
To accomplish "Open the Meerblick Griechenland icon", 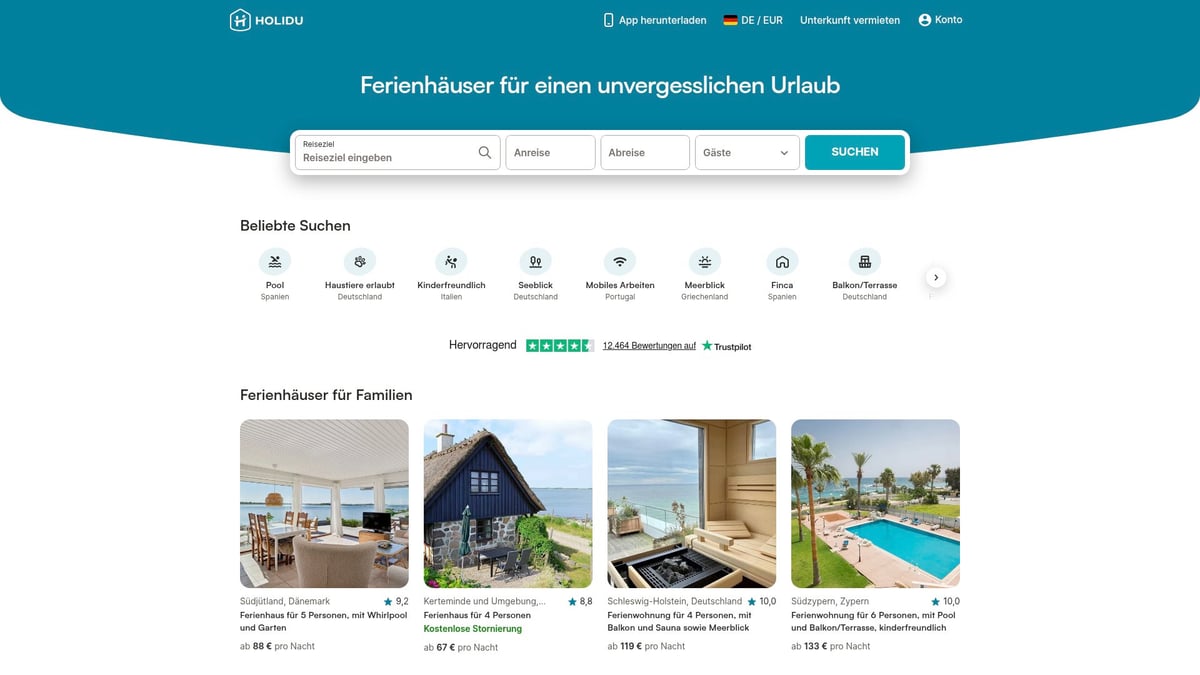I will pyautogui.click(x=705, y=262).
